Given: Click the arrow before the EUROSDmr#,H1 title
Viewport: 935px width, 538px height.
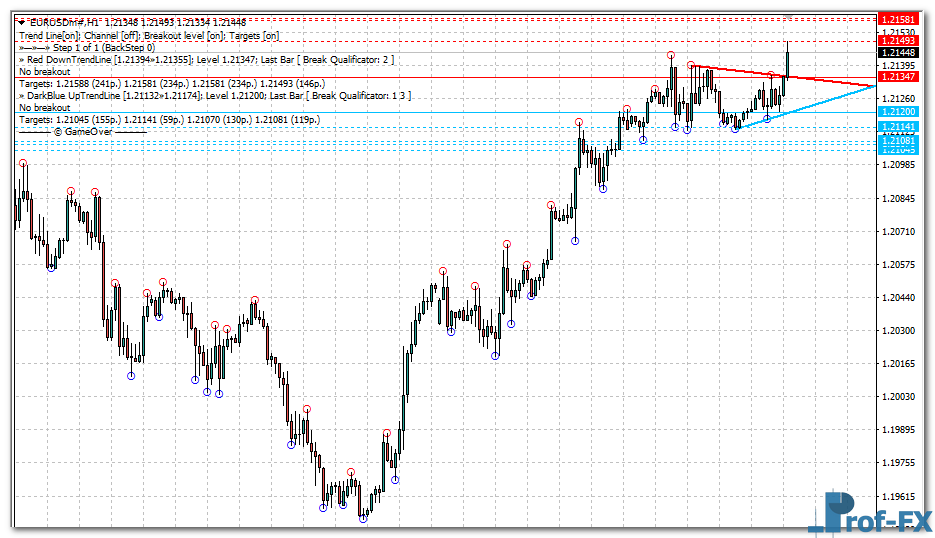Looking at the screenshot, I should [21, 22].
